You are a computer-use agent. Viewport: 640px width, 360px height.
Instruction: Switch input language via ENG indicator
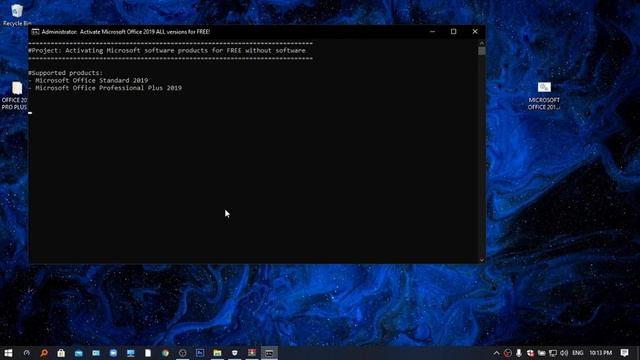(x=578, y=353)
